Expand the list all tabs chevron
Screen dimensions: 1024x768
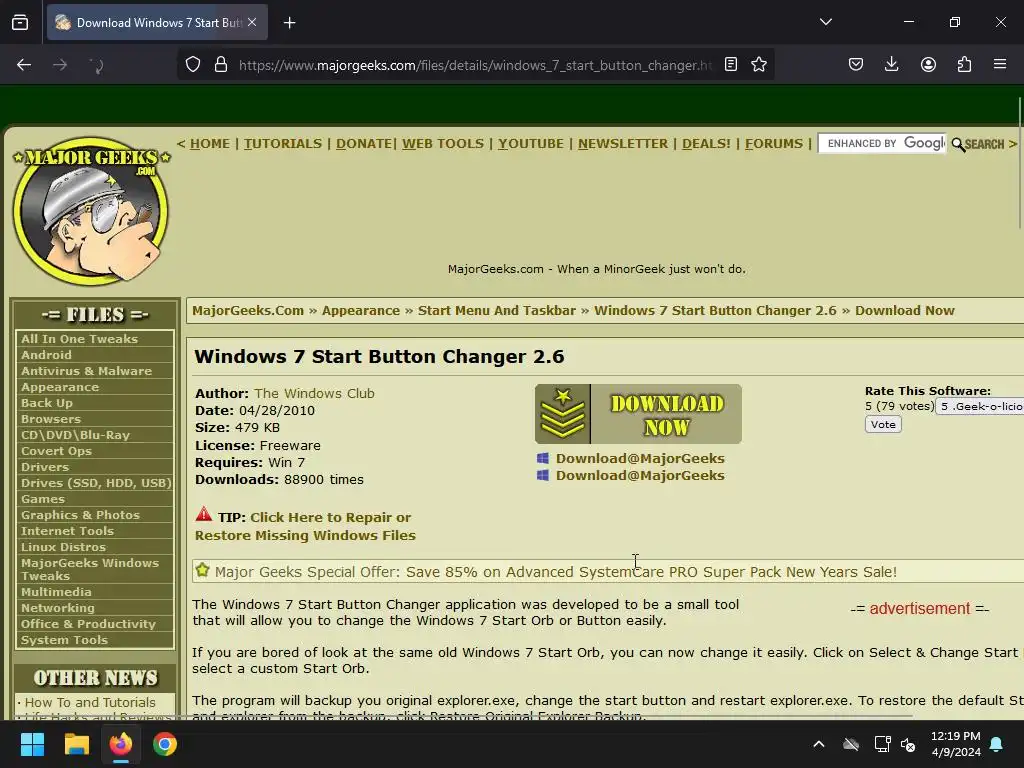pos(825,22)
